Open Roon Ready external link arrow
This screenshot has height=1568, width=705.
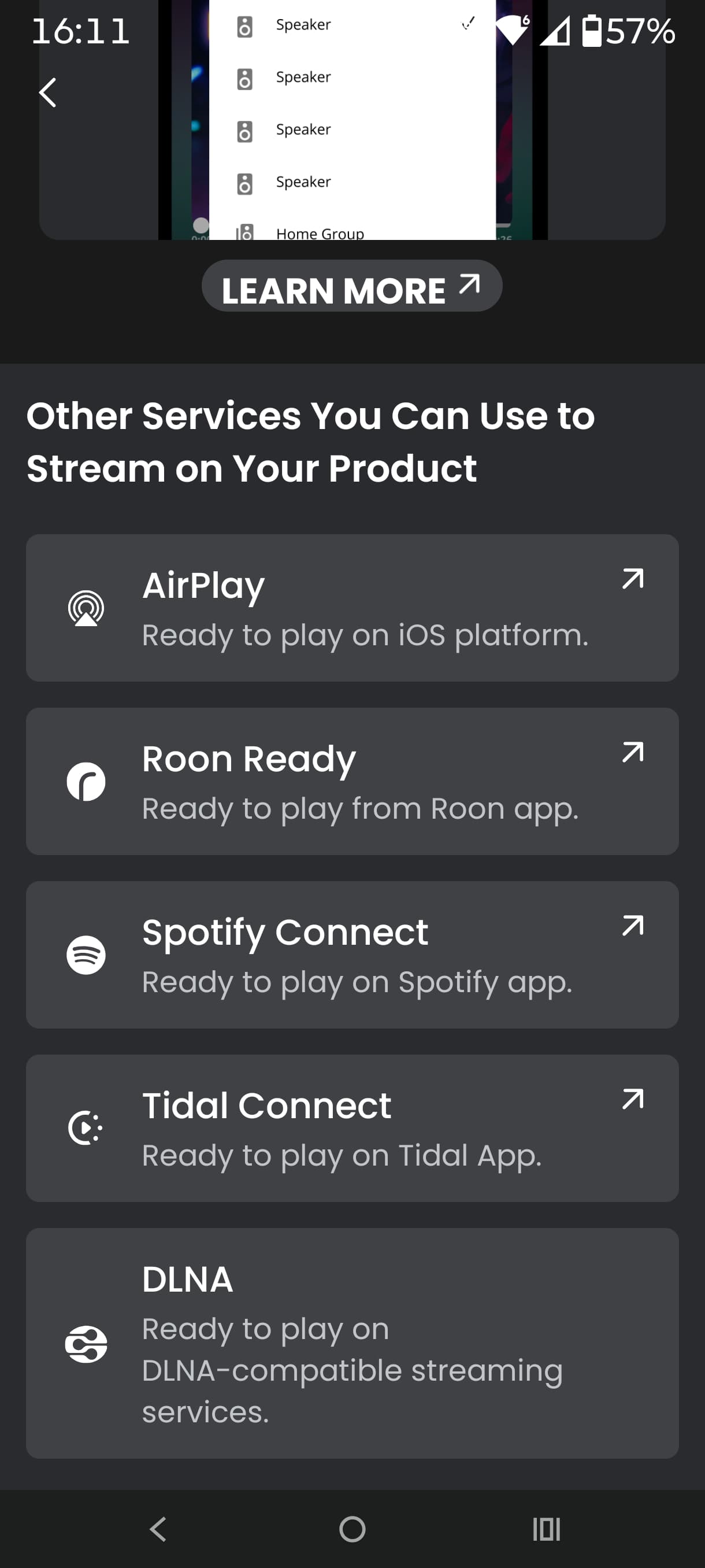click(633, 752)
